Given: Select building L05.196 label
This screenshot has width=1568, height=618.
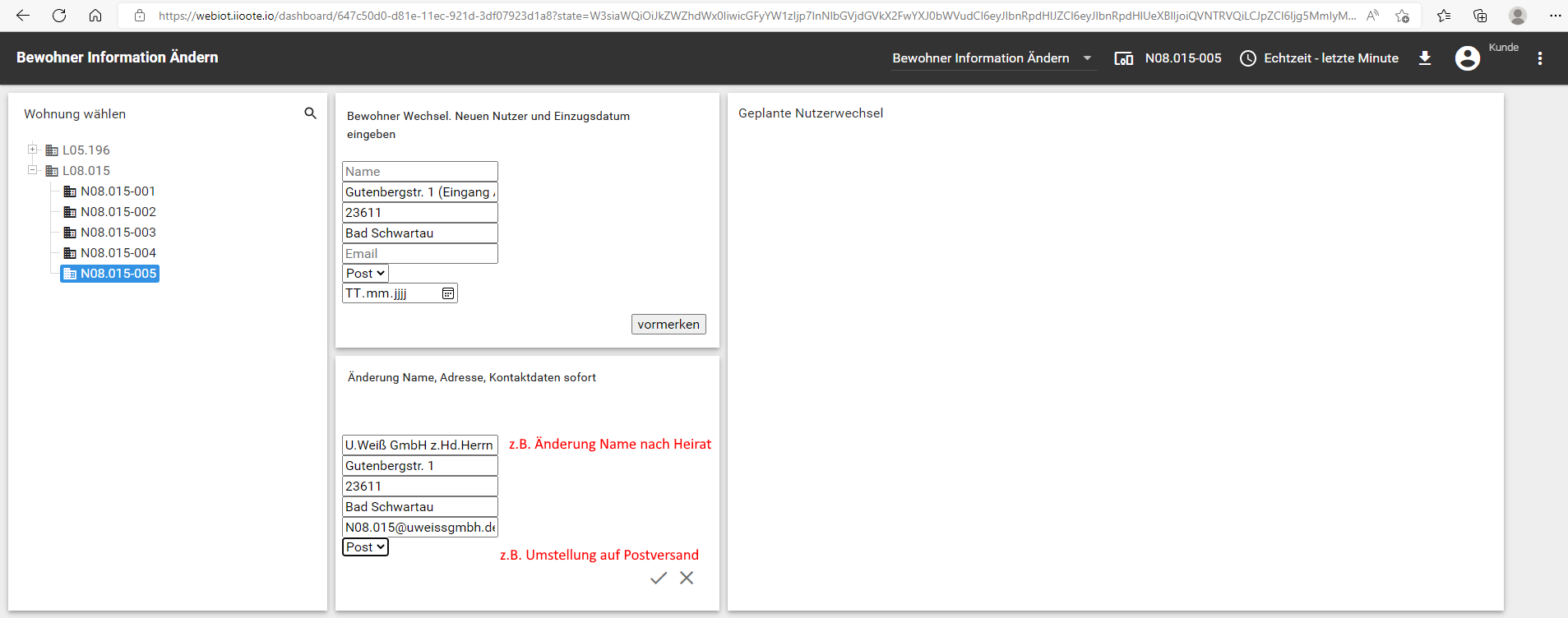Looking at the screenshot, I should coord(86,150).
